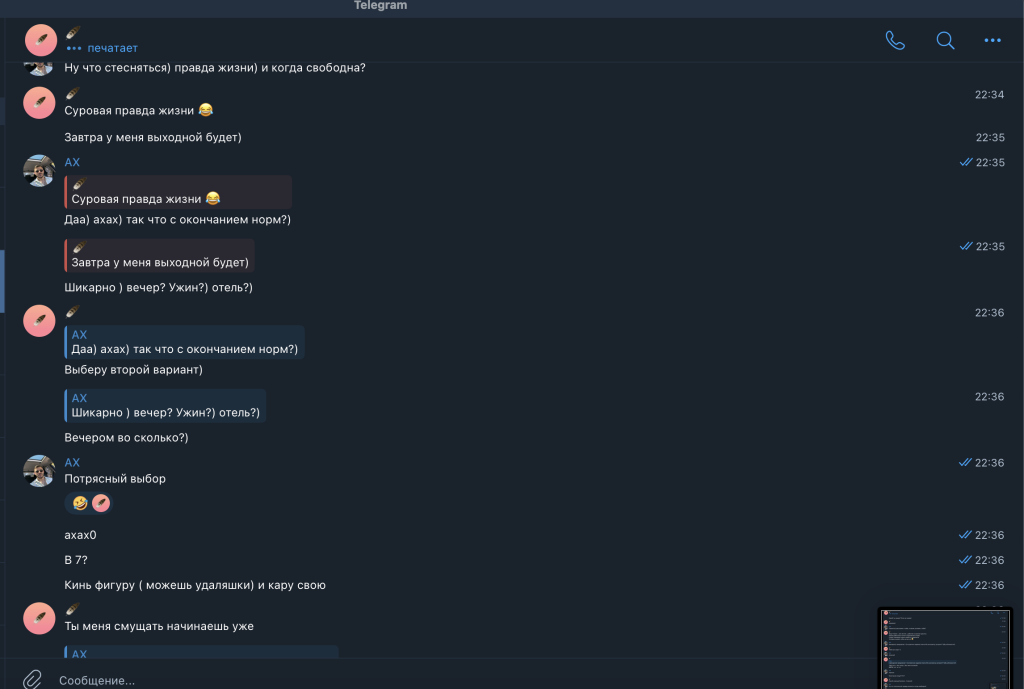Open the screenshot preview thumbnail in corner
This screenshot has height=689, width=1024.
(945, 648)
